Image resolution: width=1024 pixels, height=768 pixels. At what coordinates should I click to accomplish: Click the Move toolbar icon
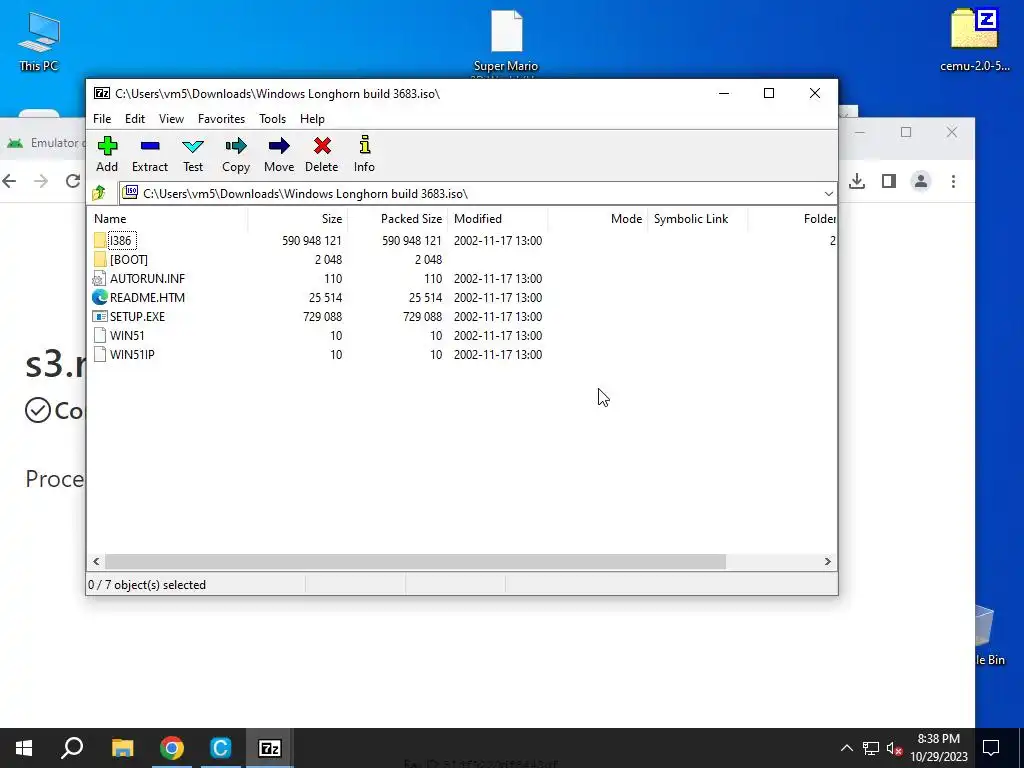tap(279, 146)
